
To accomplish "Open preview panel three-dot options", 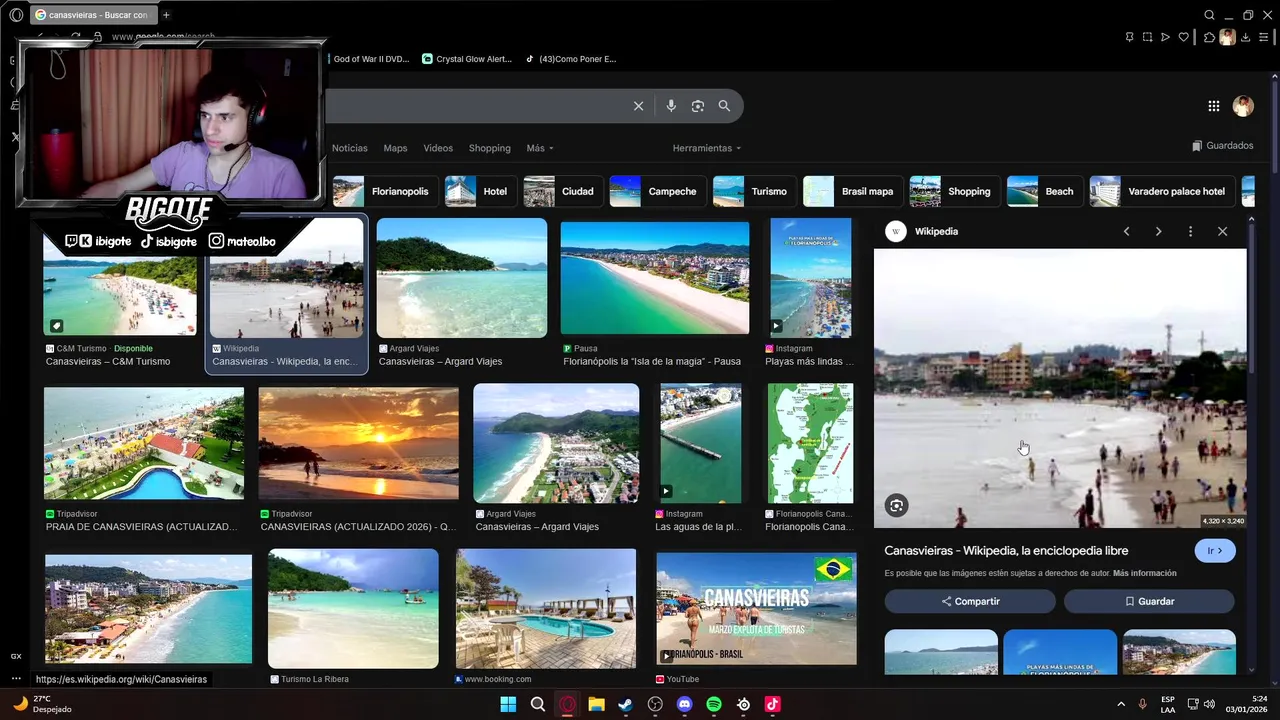I will [1190, 231].
